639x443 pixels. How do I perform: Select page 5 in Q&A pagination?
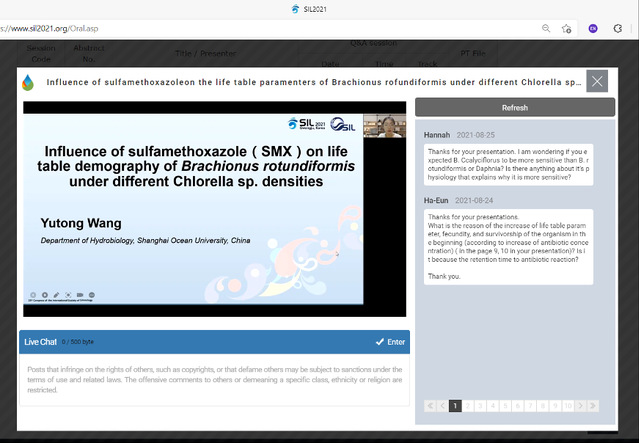[x=507, y=406]
